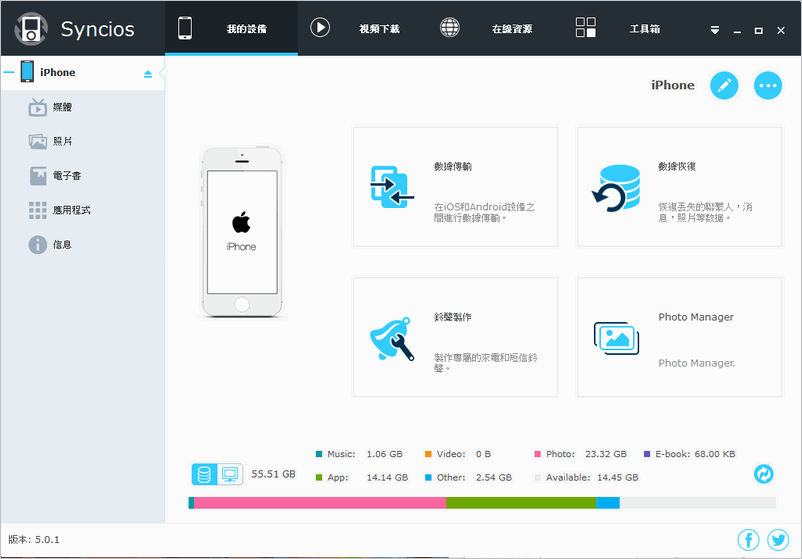
Task: Click the Syncios logo icon
Action: tap(31, 29)
